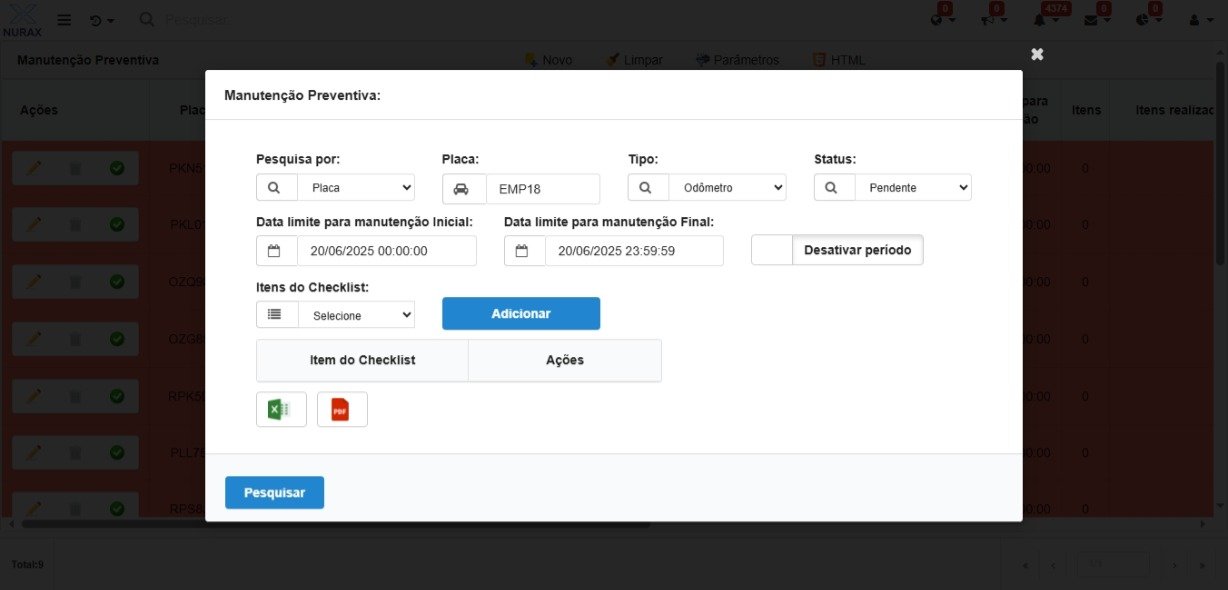The width and height of the screenshot is (1228, 590).
Task: Open the Status dropdown showing Pendente
Action: [x=912, y=187]
